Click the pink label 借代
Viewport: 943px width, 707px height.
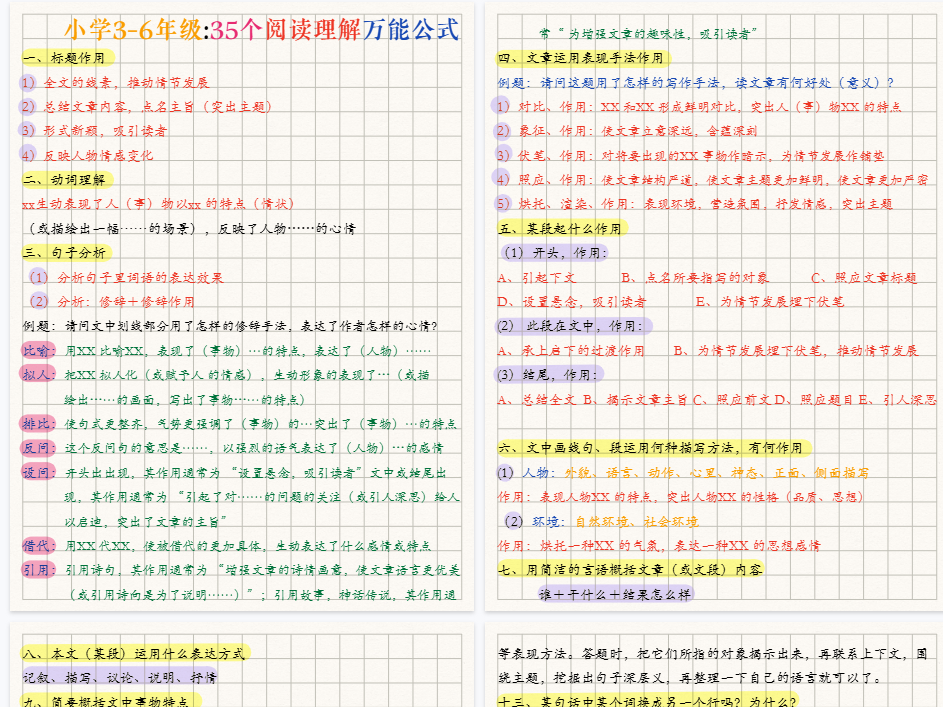pos(37,546)
